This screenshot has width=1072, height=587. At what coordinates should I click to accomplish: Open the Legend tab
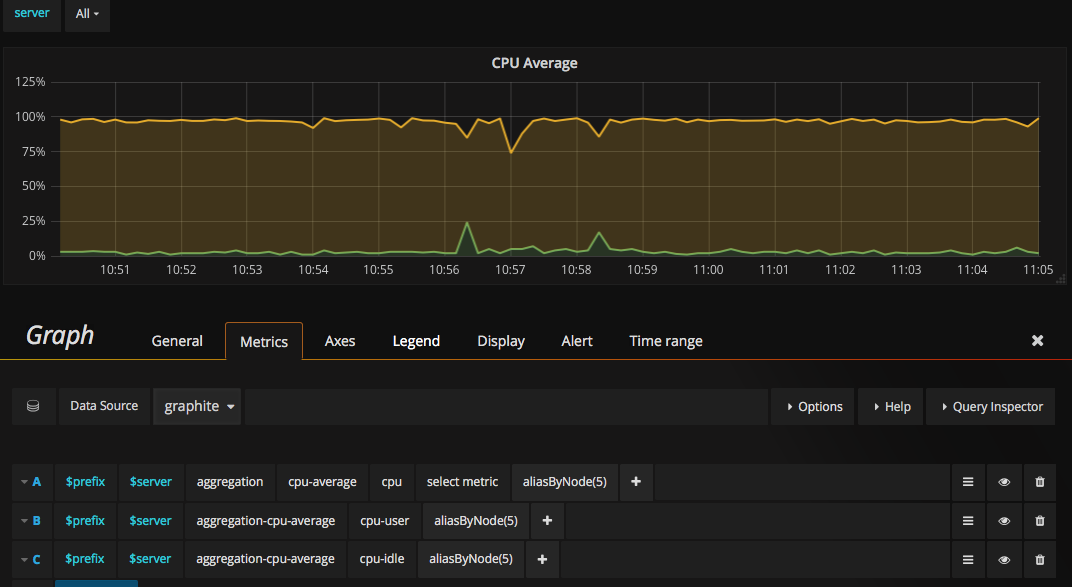point(416,341)
